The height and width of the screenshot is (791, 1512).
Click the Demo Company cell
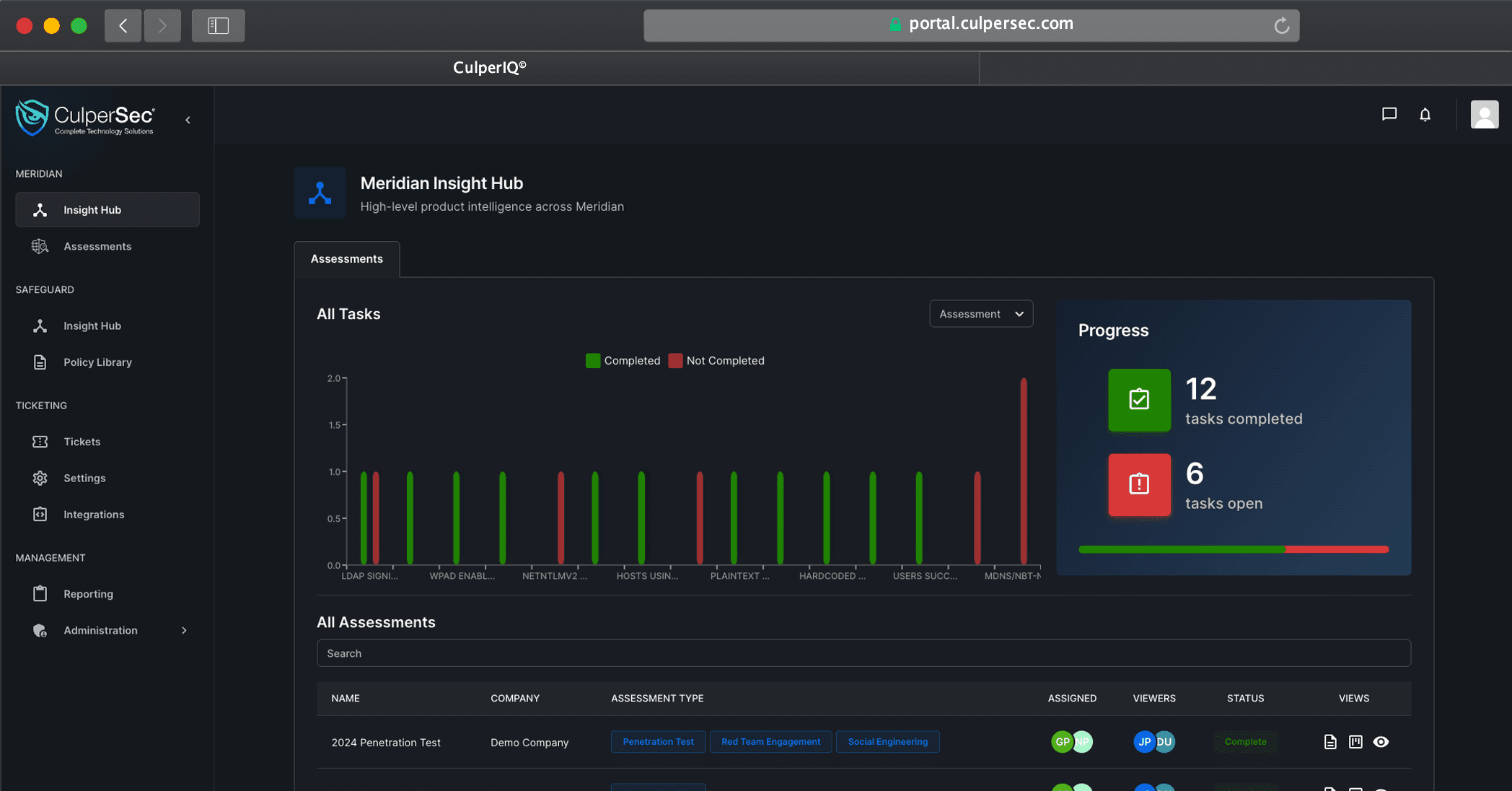[x=529, y=743]
